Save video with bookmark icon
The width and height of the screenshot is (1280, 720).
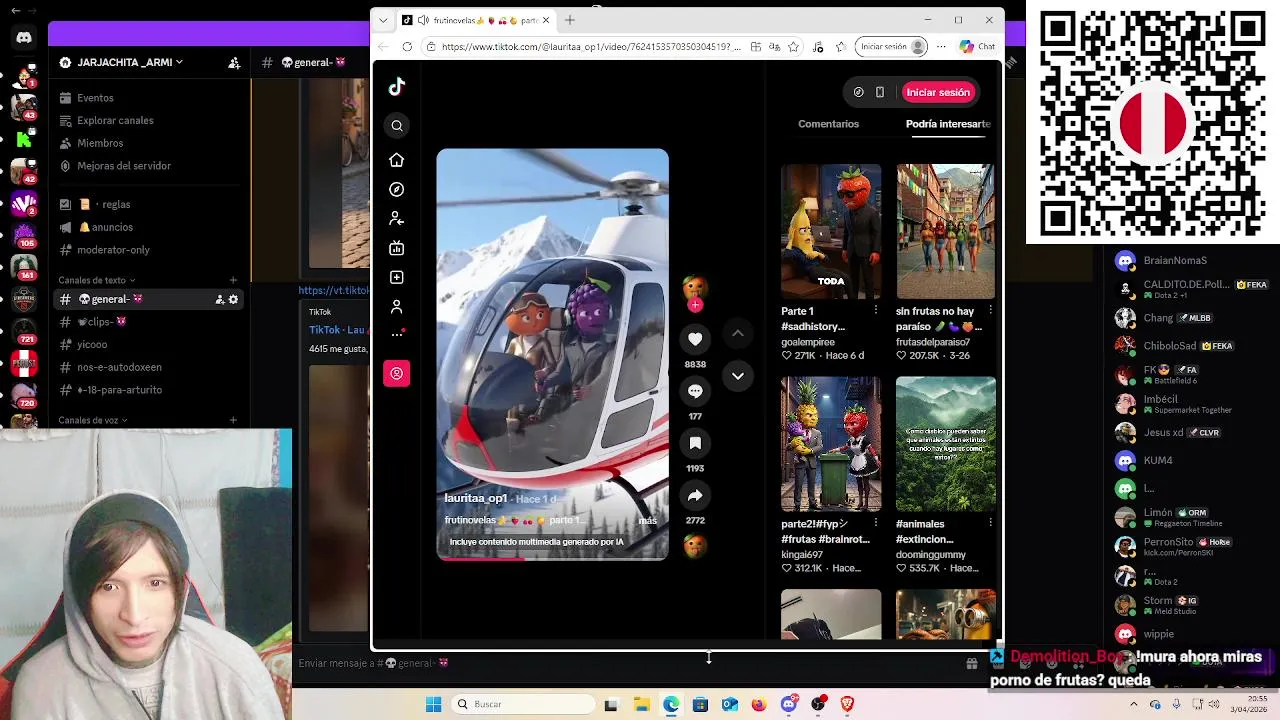tap(695, 443)
